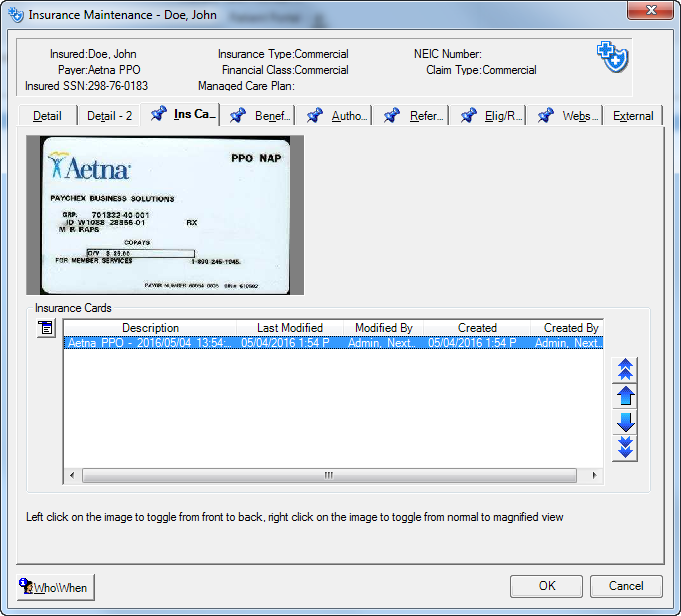Click the Aetna insurance card image
The width and height of the screenshot is (681, 616).
point(164,215)
